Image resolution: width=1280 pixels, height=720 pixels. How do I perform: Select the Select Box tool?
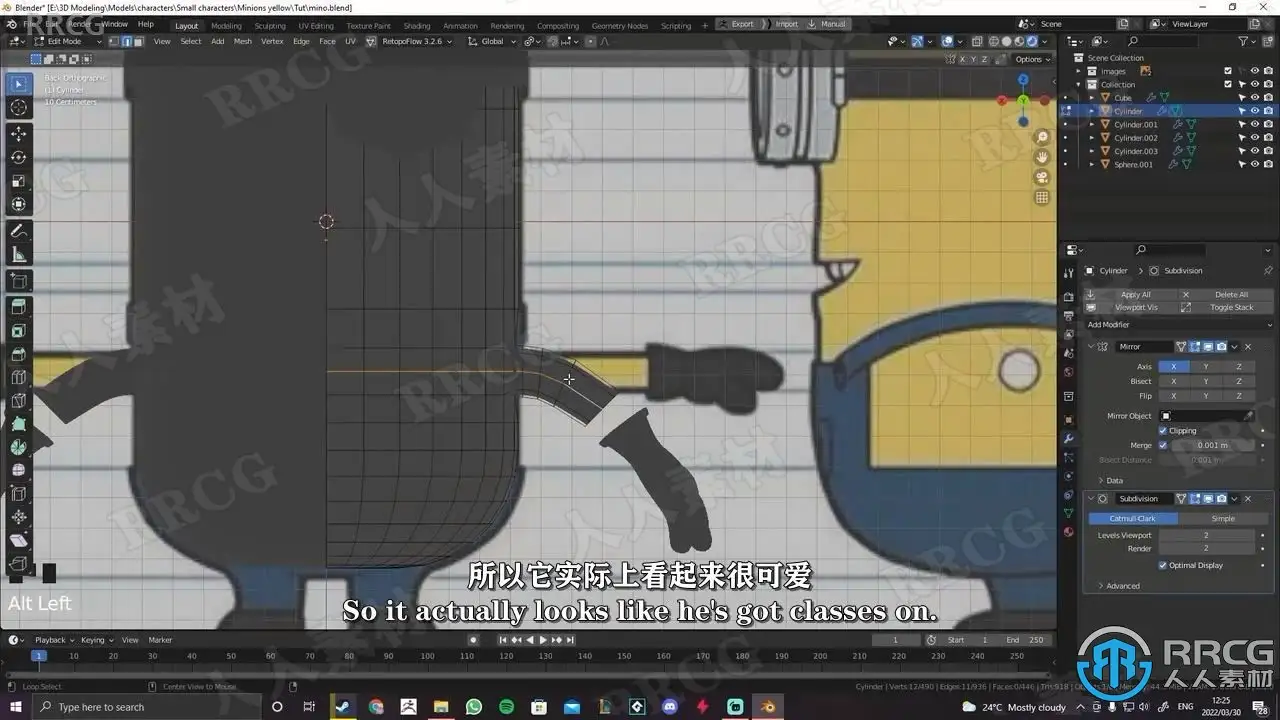[18, 84]
